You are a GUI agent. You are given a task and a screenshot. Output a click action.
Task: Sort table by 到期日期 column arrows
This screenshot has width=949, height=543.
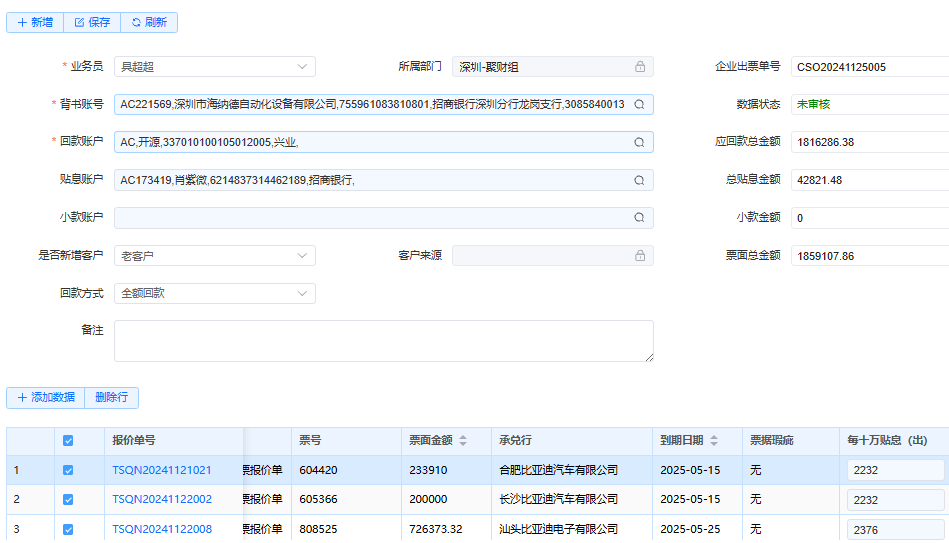714,441
